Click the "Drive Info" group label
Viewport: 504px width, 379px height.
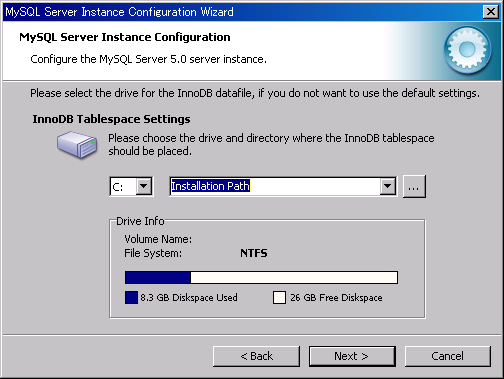click(140, 221)
